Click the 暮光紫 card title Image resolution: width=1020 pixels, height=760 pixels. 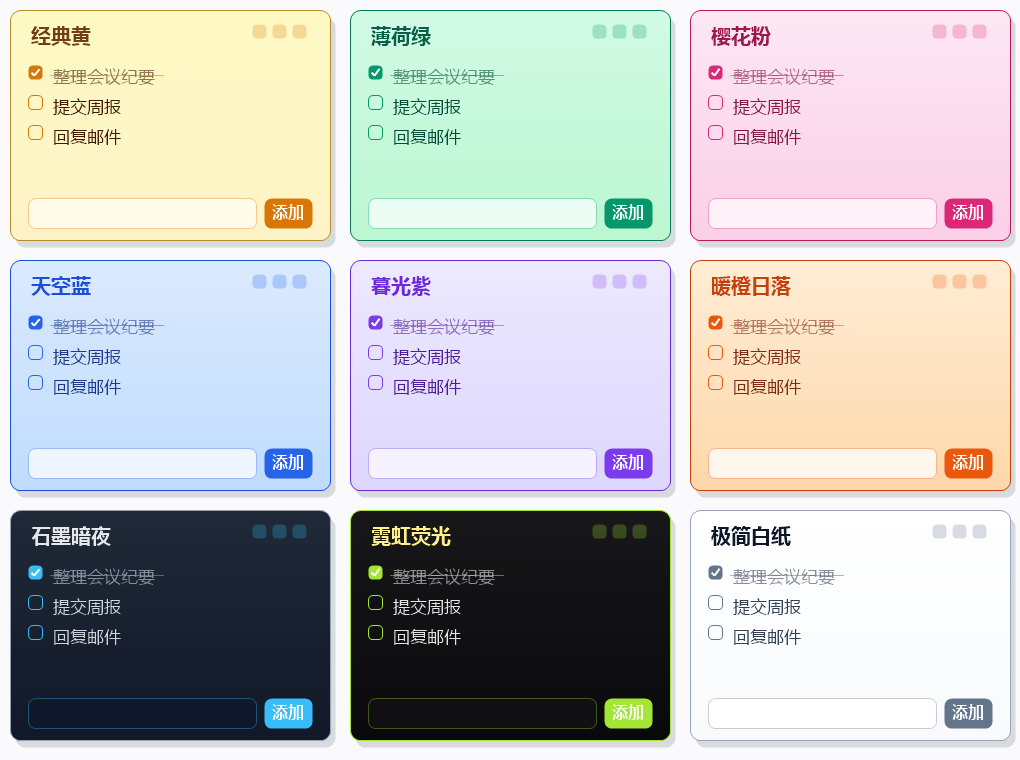[401, 286]
